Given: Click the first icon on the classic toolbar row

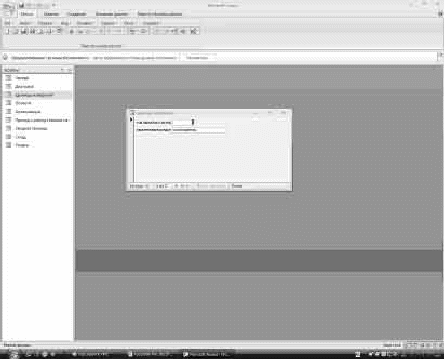Looking at the screenshot, I should 8,31.
